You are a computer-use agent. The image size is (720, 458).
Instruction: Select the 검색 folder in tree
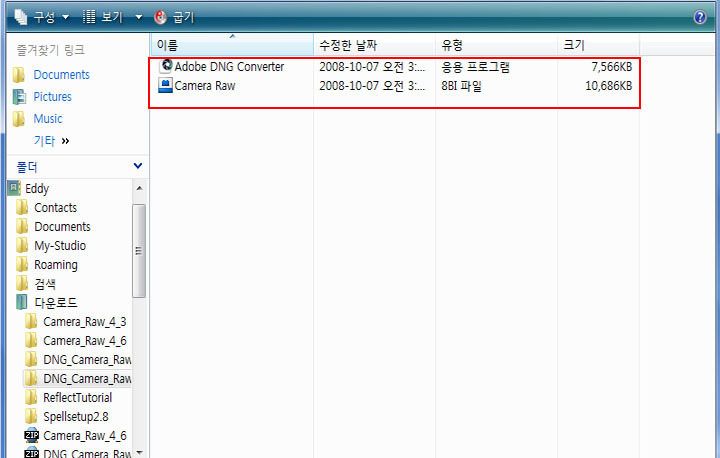click(45, 284)
